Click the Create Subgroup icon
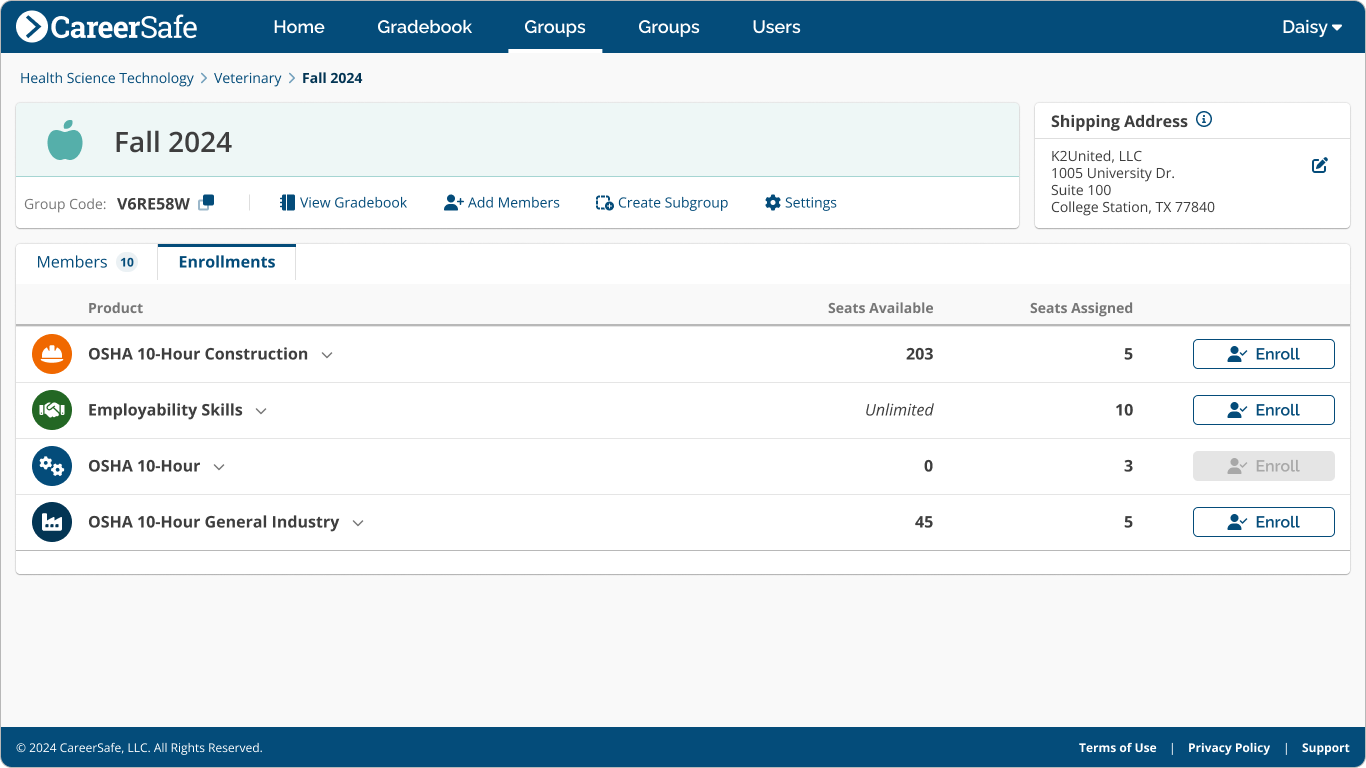1366x768 pixels. (604, 202)
